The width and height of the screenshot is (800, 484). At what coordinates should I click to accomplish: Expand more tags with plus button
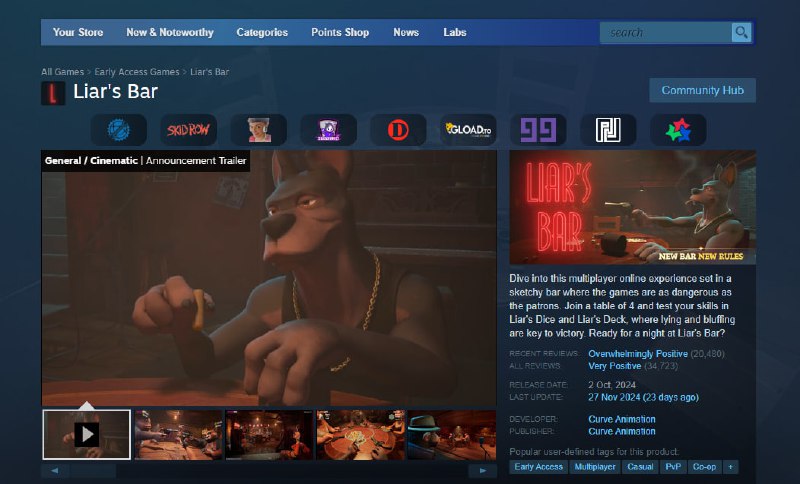click(x=730, y=467)
